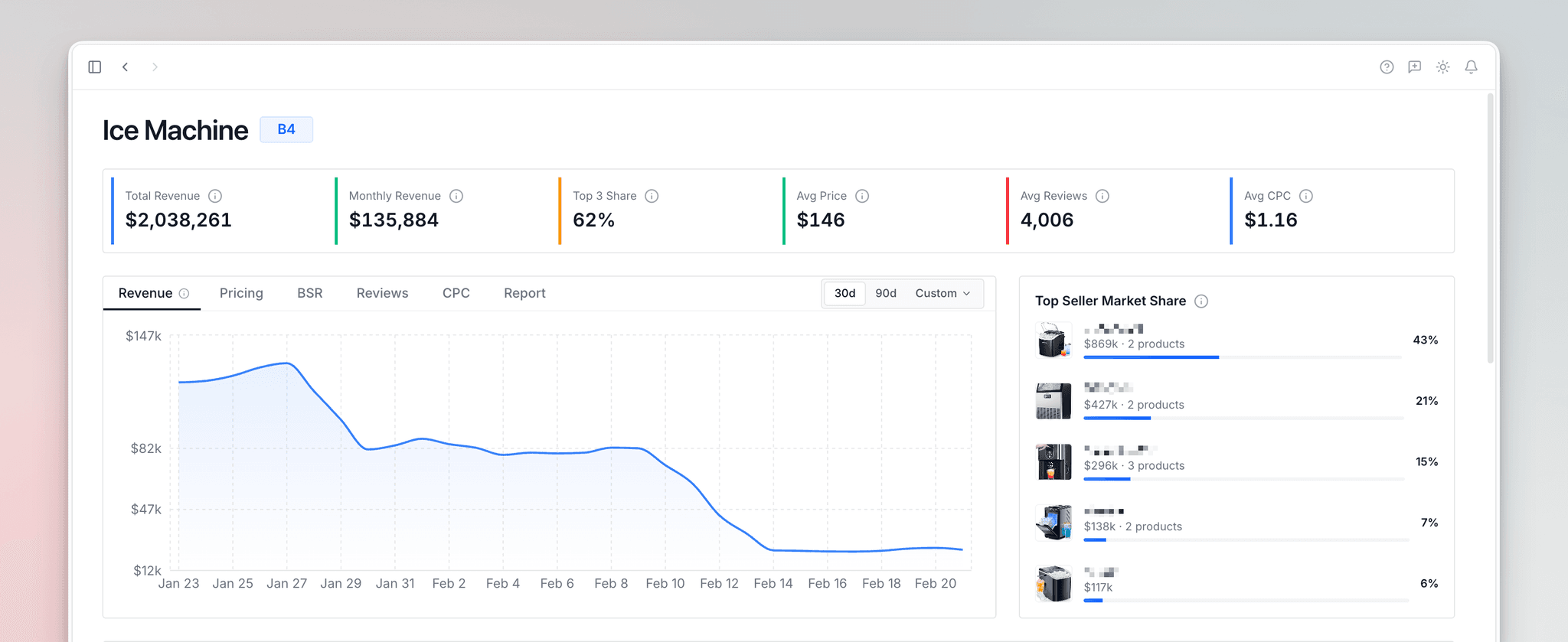Click the 6% market share progress bar

click(x=1246, y=601)
